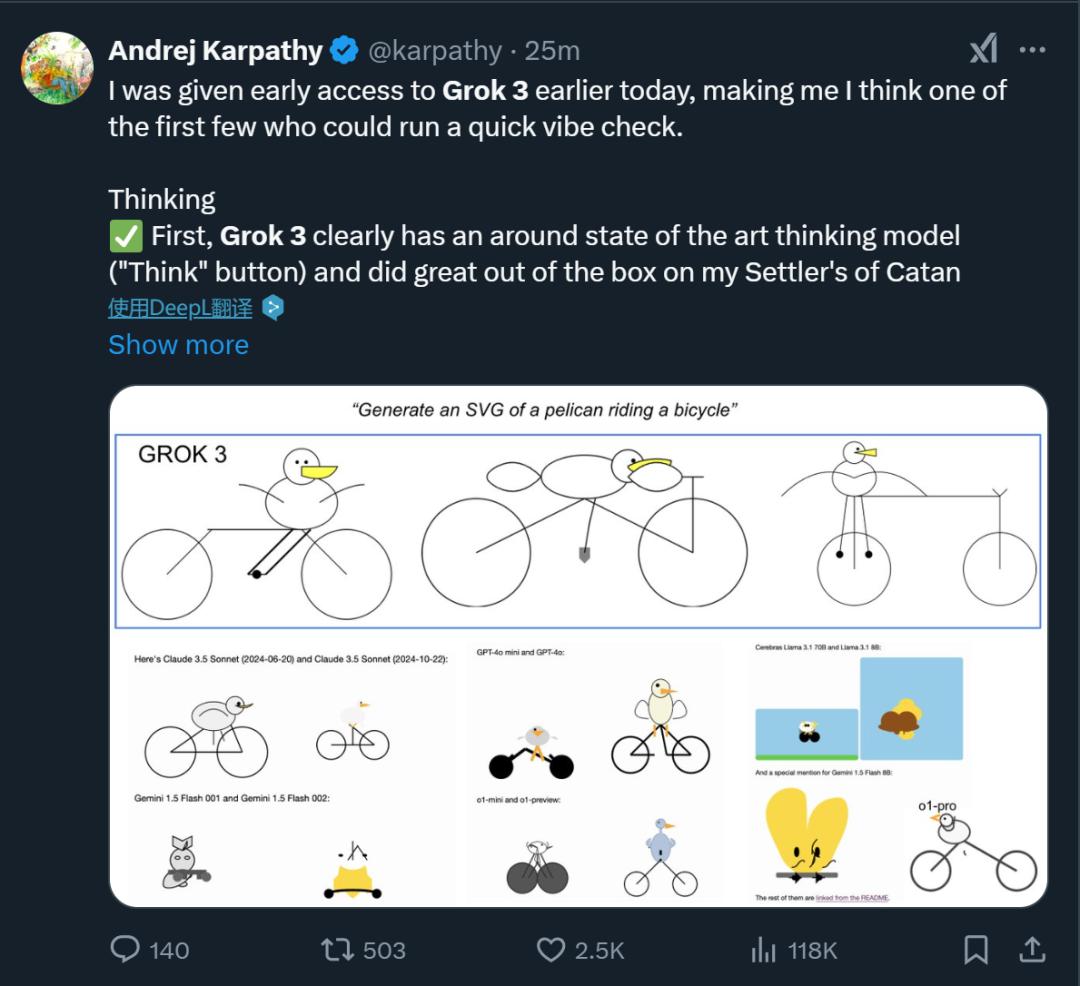Click the reply speech bubble icon
Viewport: 1080px width, 986px height.
coord(125,949)
